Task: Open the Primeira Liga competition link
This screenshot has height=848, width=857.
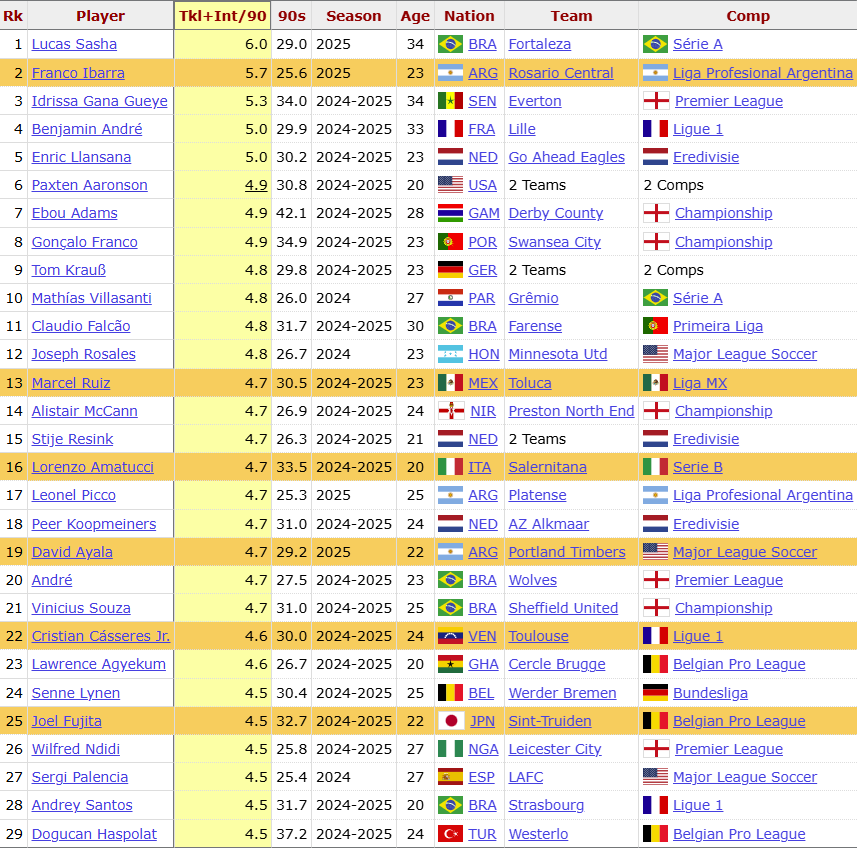Action: [718, 326]
